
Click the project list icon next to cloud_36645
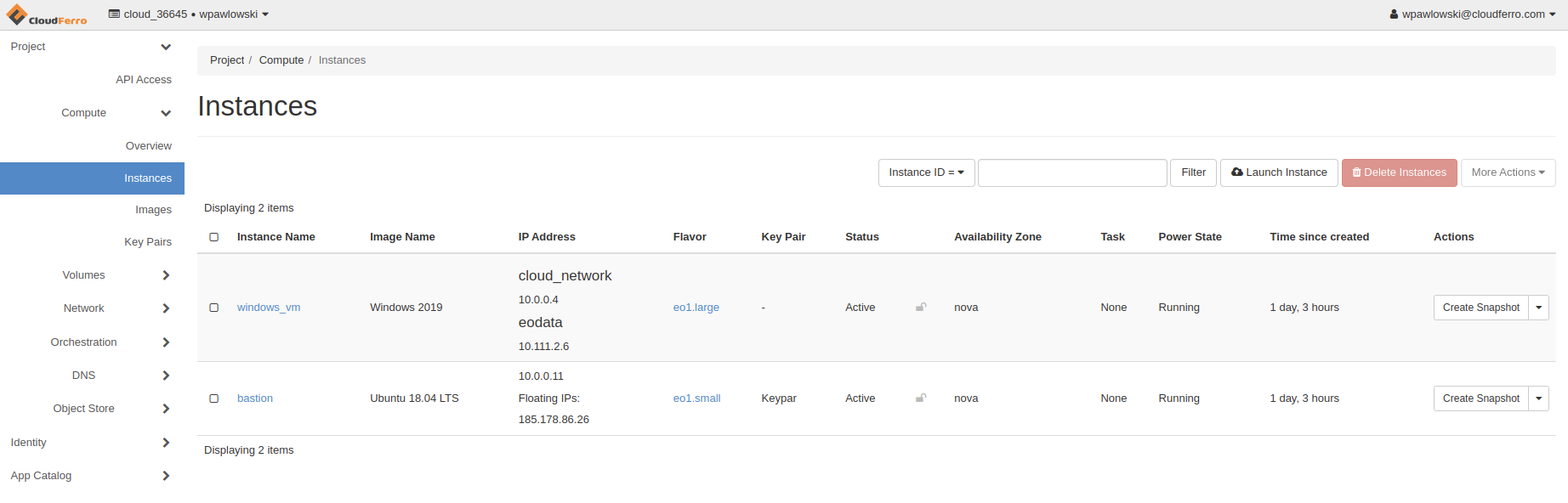click(114, 14)
